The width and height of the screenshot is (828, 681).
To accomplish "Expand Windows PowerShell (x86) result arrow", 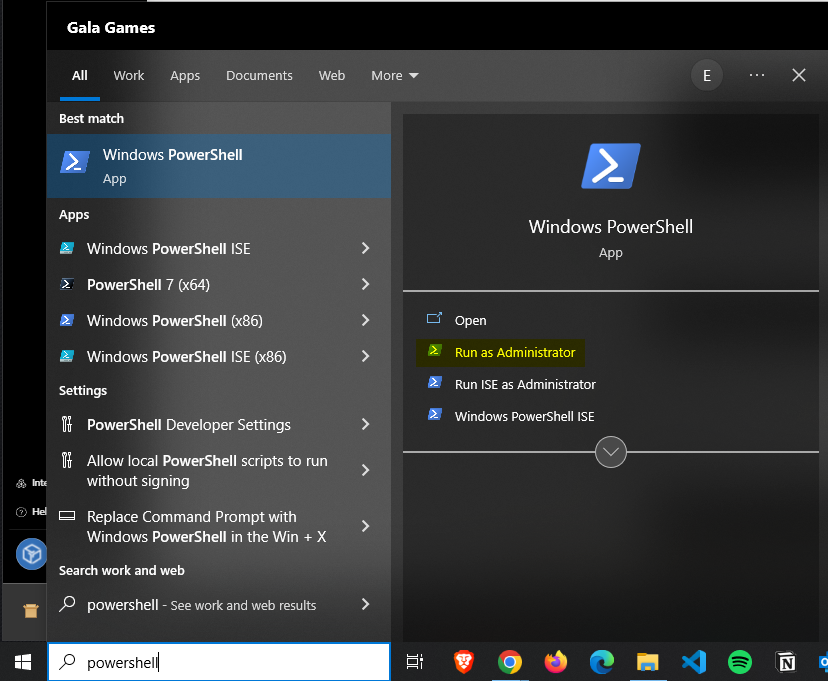I will click(365, 320).
